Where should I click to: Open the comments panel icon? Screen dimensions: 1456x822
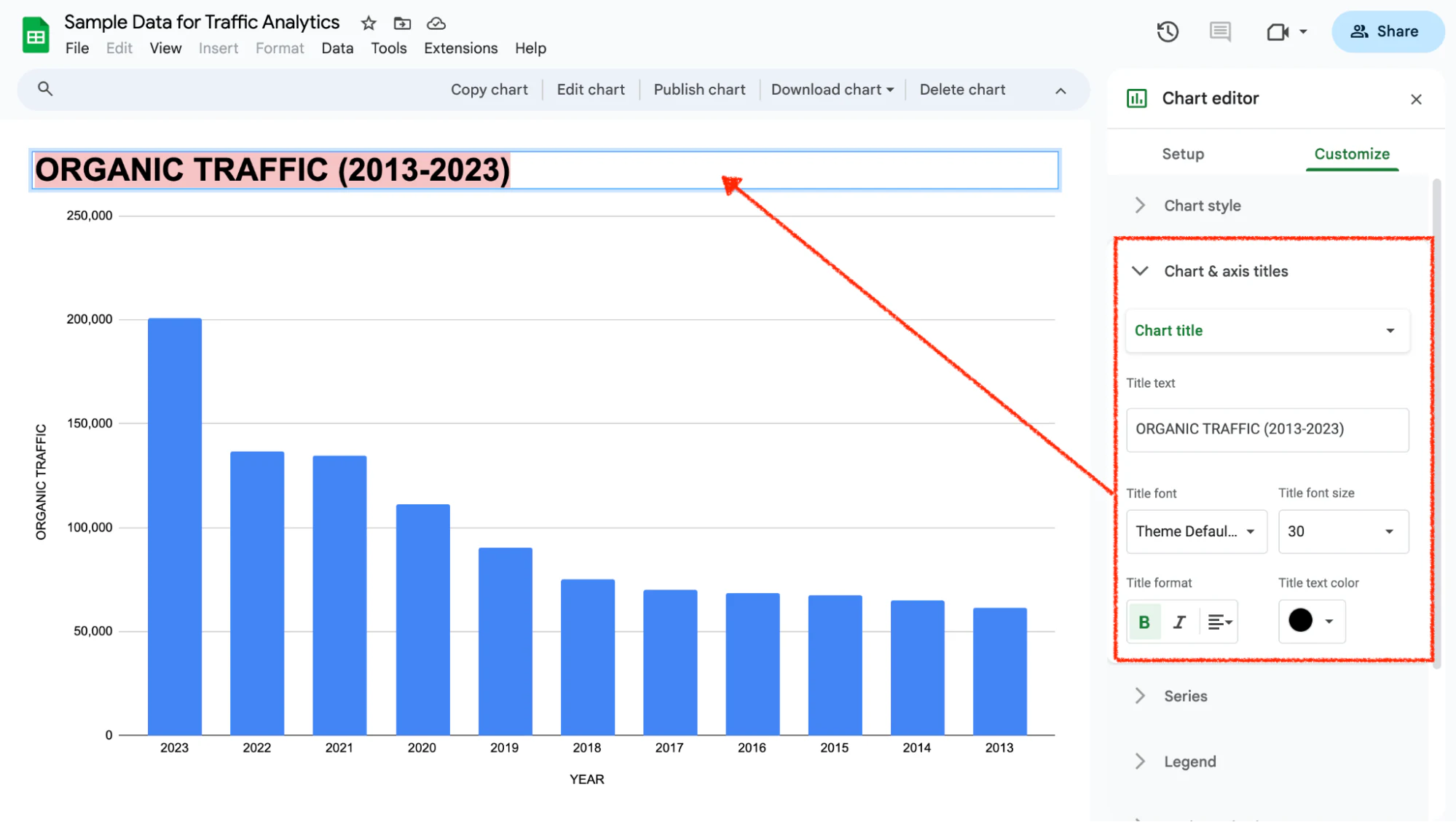tap(1220, 31)
